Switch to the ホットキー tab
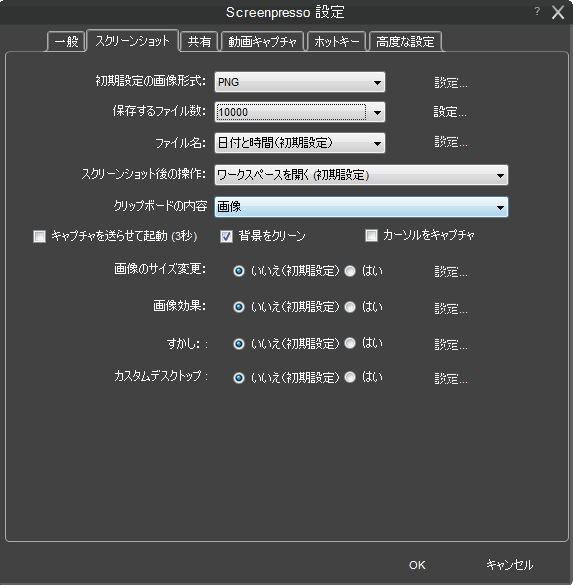The height and width of the screenshot is (585, 573). pyautogui.click(x=336, y=41)
